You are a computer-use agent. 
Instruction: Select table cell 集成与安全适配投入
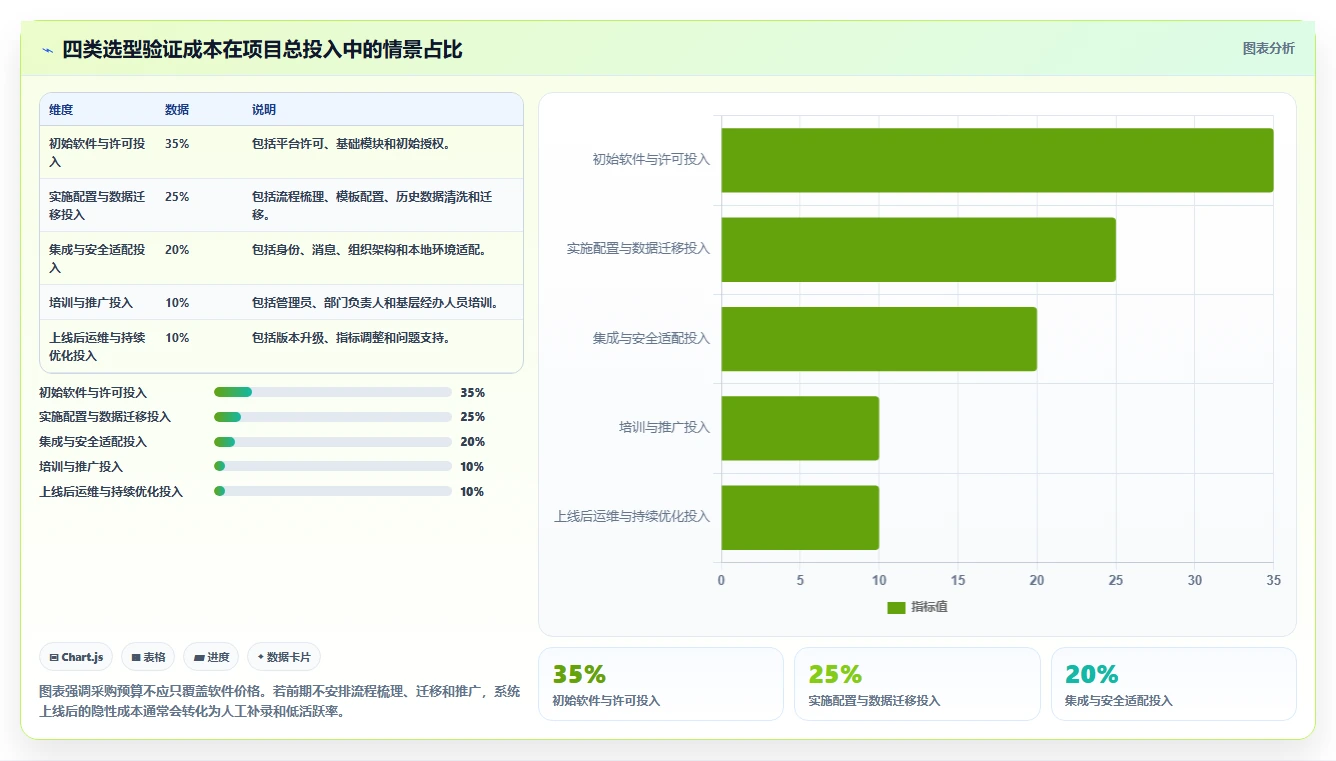click(x=97, y=258)
